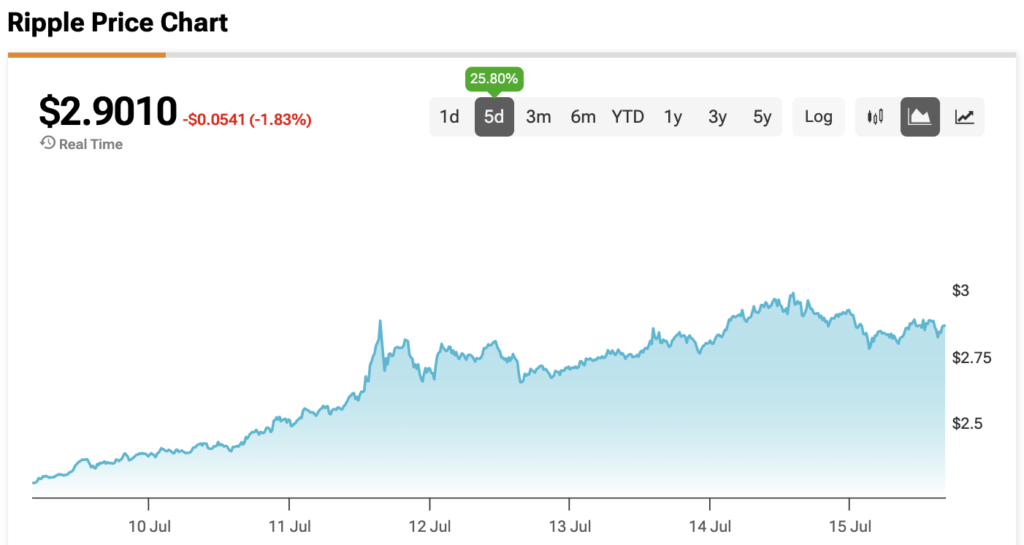Click the Real Time clock icon
This screenshot has height=545, width=1024.
47,143
